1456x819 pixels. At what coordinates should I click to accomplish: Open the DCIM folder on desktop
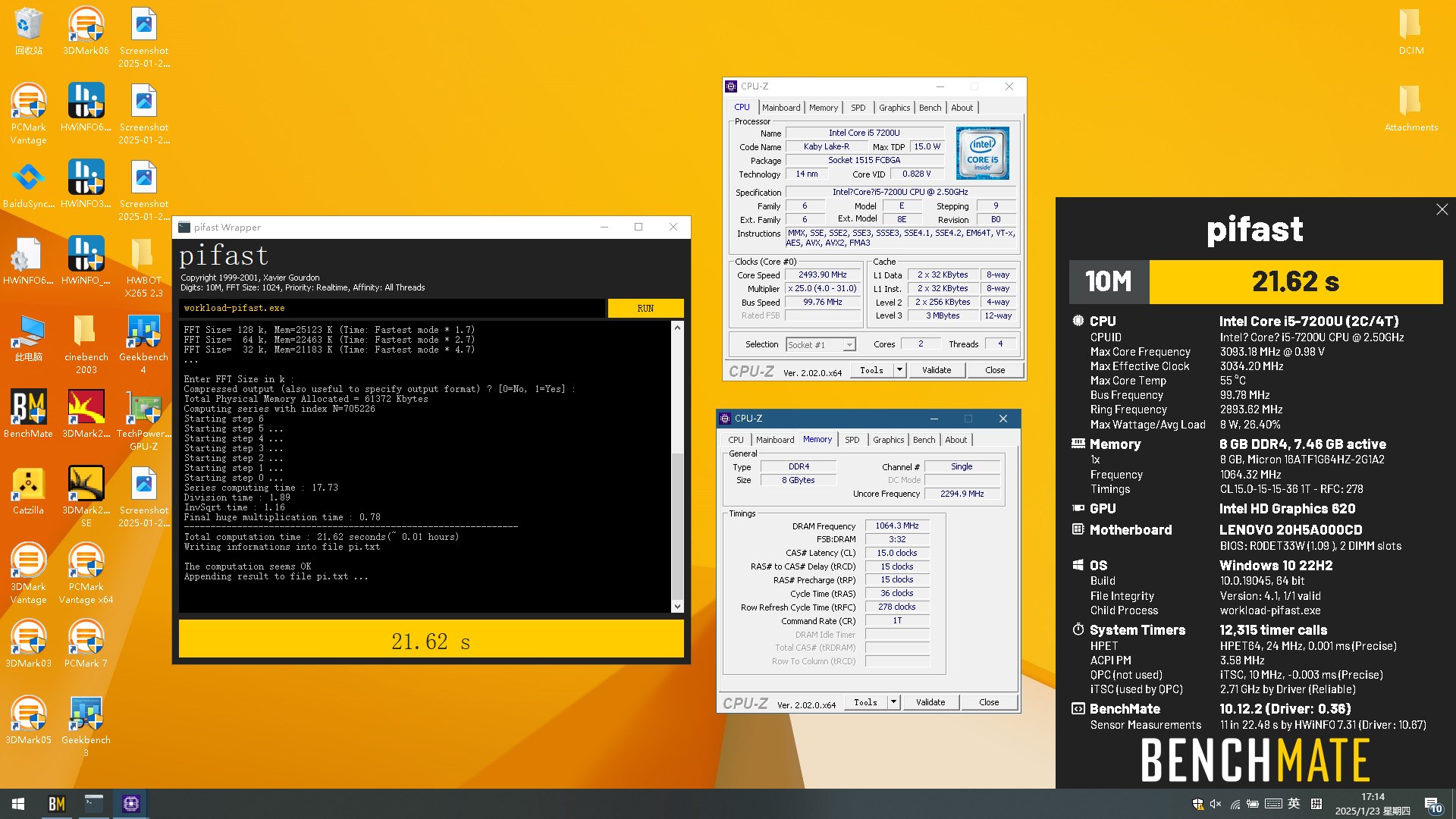coord(1410,32)
